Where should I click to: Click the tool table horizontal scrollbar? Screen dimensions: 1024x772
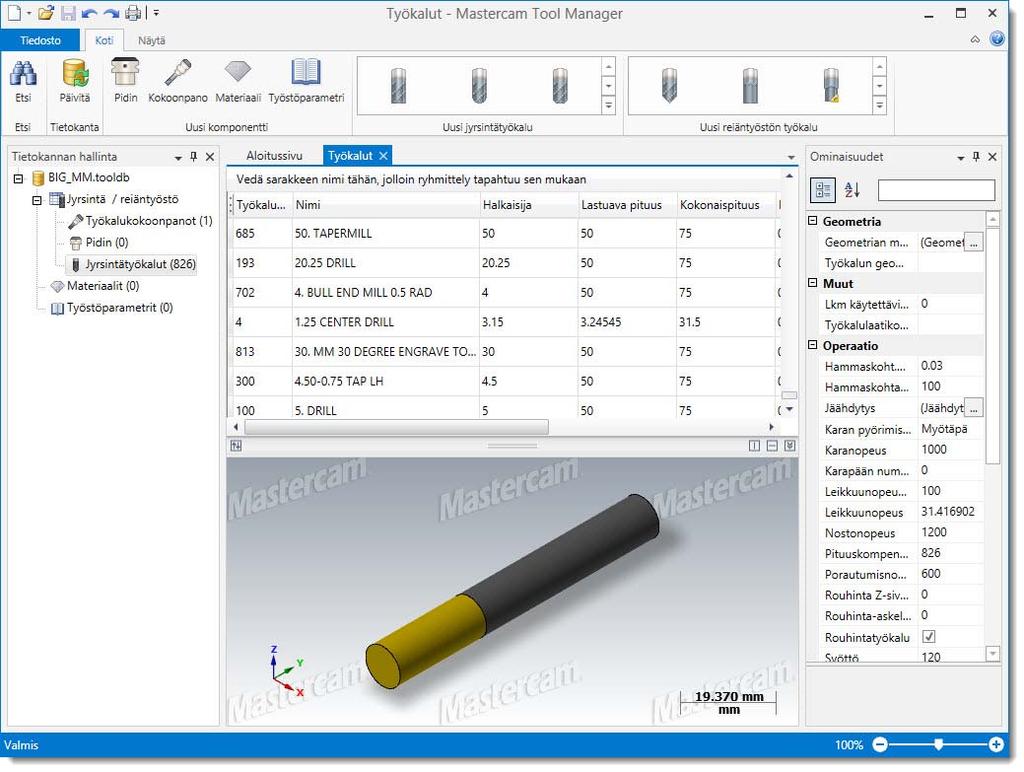click(x=396, y=426)
